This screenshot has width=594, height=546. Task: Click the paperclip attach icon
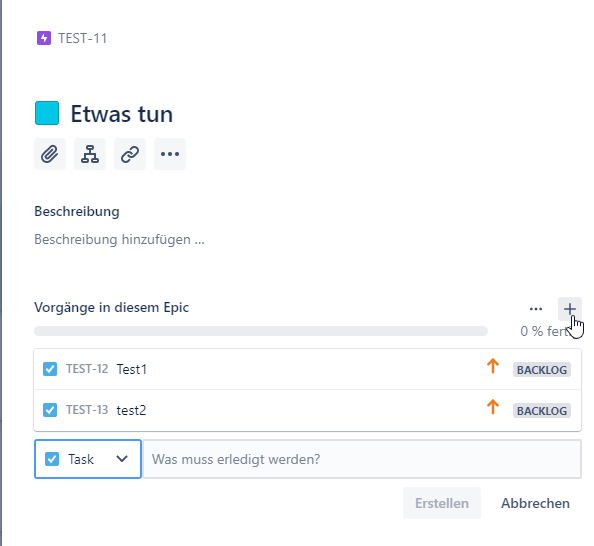coord(50,154)
